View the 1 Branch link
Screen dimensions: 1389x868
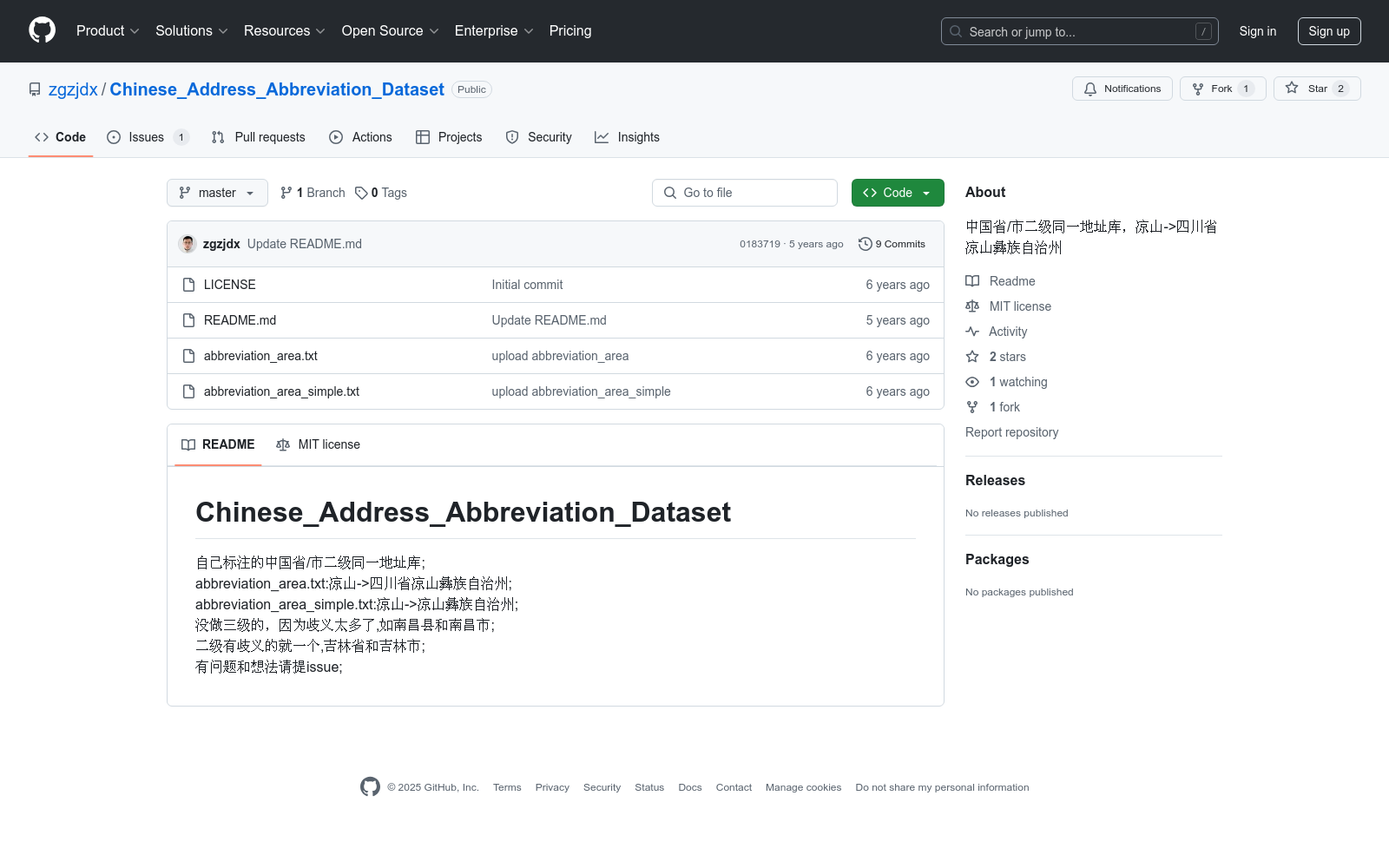[313, 193]
